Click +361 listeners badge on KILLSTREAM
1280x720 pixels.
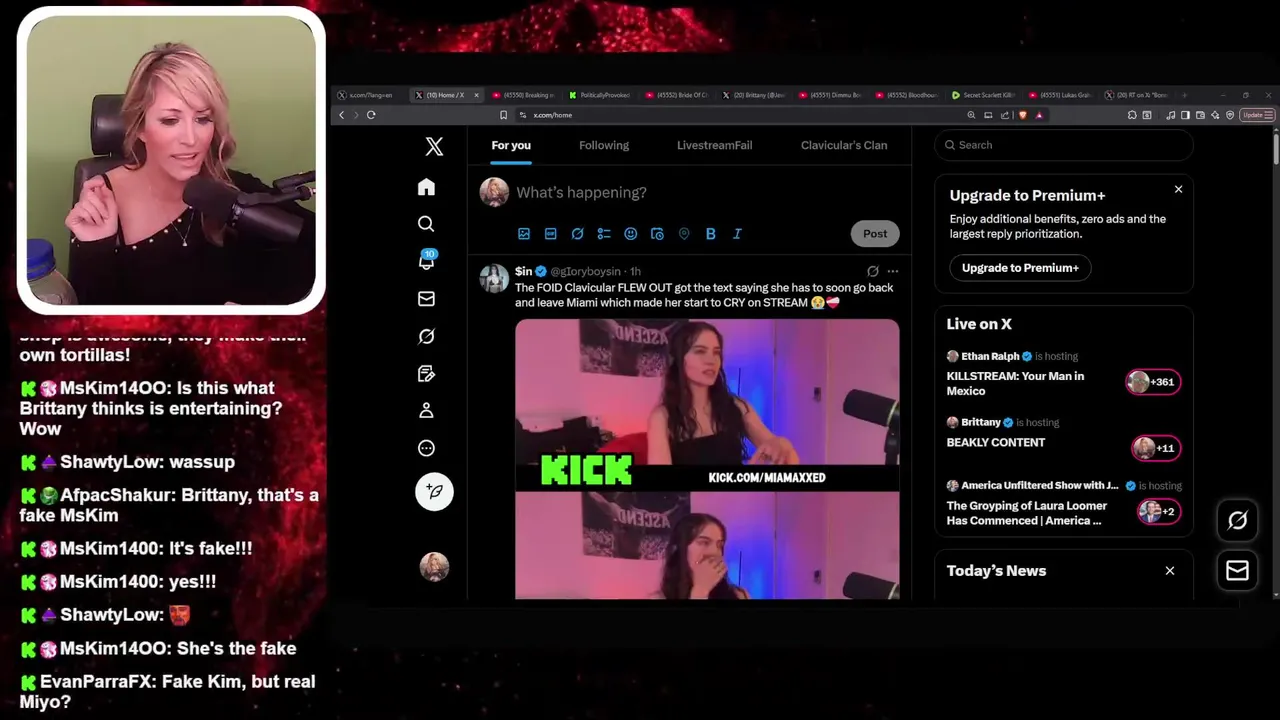[1154, 382]
